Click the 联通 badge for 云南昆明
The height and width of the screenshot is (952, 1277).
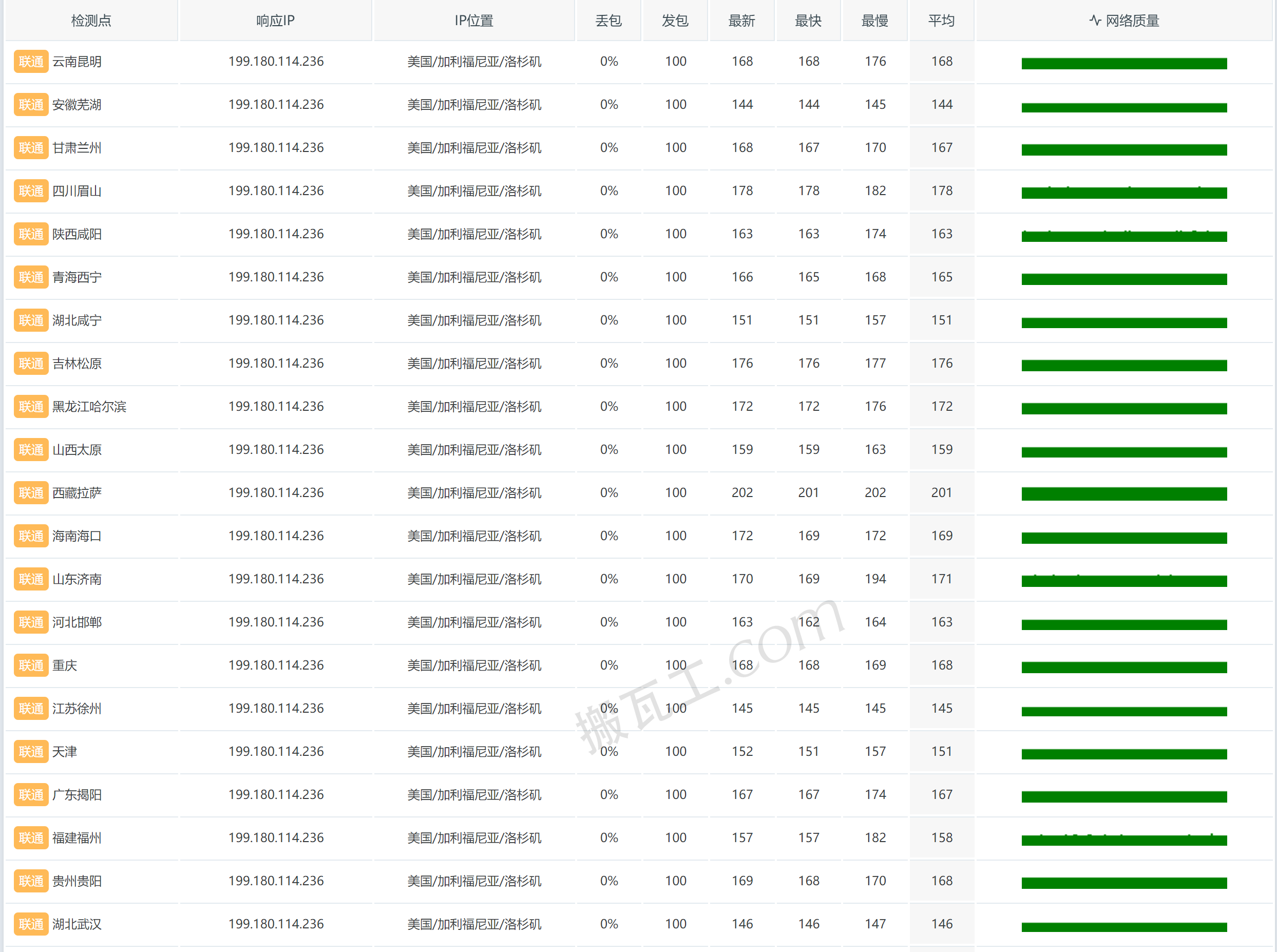click(x=30, y=62)
